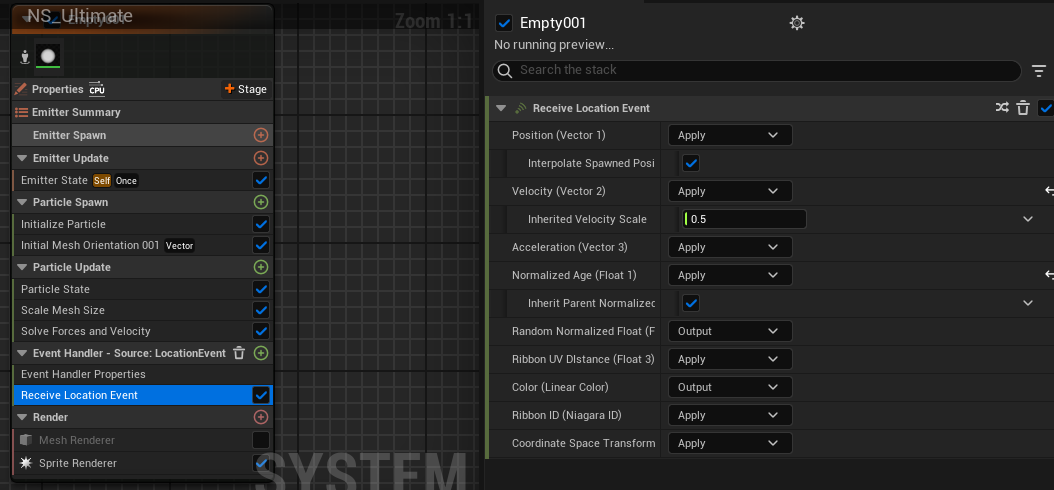Disable the Solve Forces and Velocity module
Screen dimensions: 1054x490
261,331
